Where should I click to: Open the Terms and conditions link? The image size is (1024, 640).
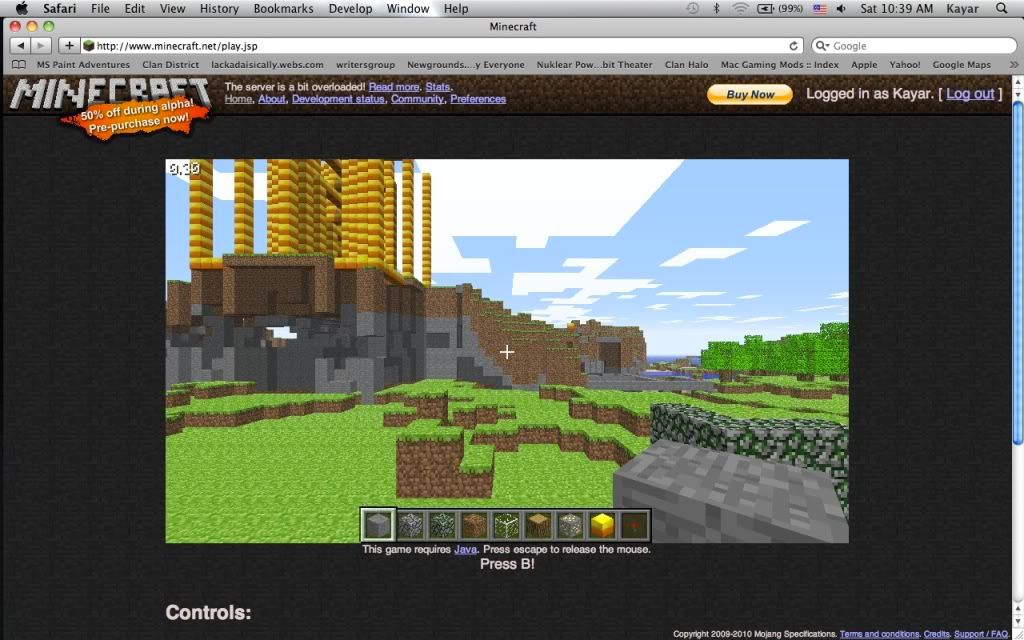click(879, 634)
